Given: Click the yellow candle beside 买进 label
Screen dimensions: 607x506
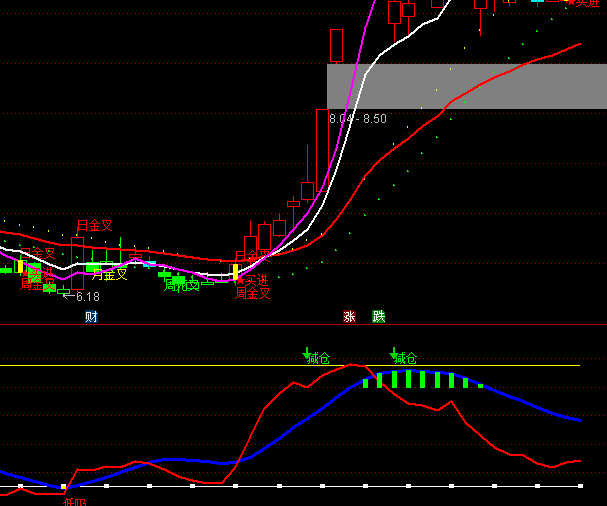Looking at the screenshot, I should [x=236, y=271].
